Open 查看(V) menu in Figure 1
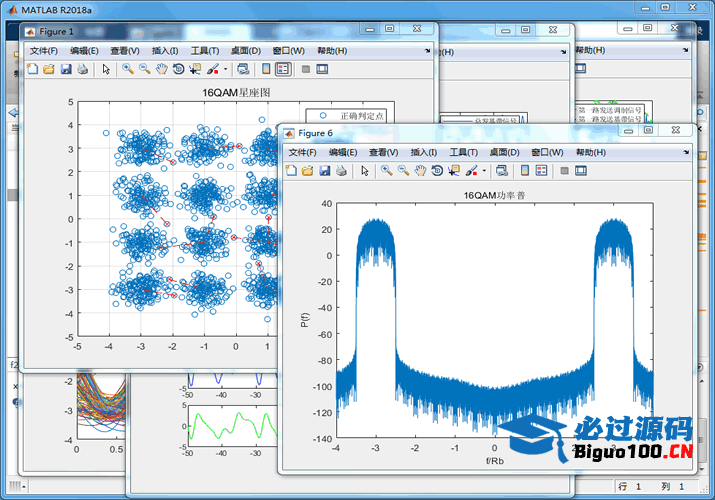Viewport: 715px width, 500px height. 125,51
